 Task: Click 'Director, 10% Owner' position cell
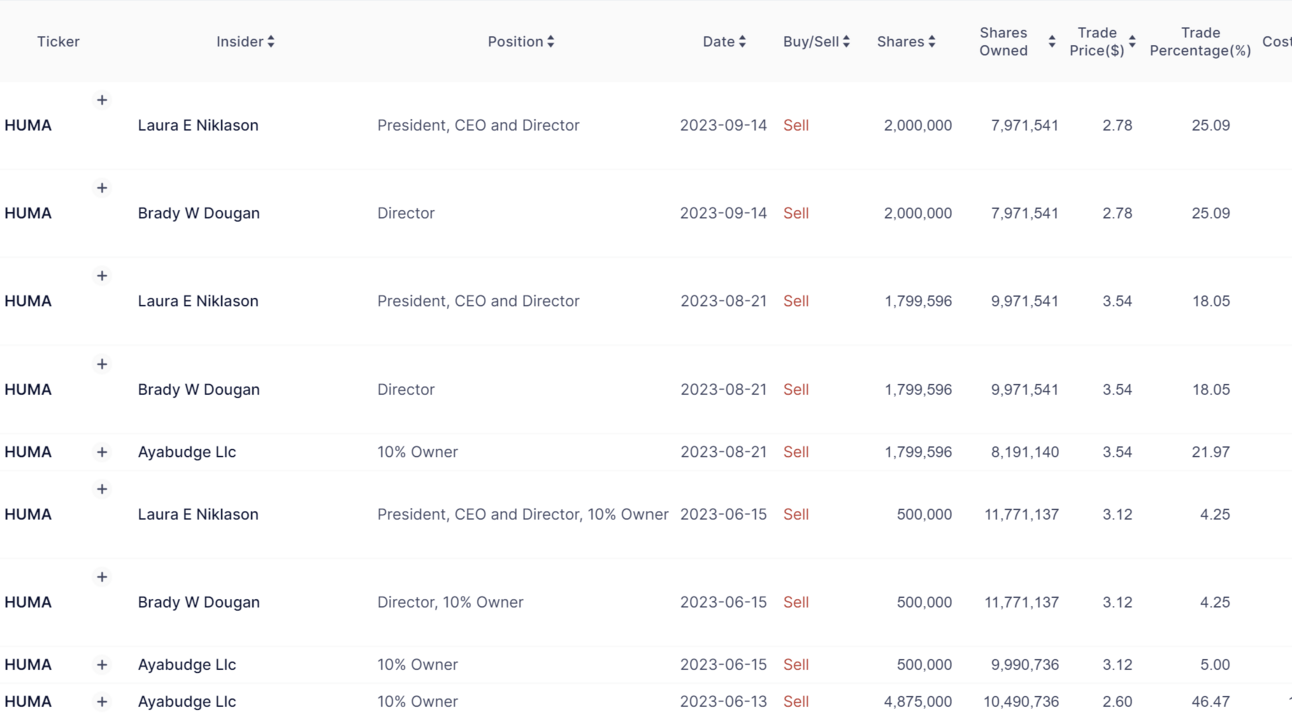coord(450,602)
